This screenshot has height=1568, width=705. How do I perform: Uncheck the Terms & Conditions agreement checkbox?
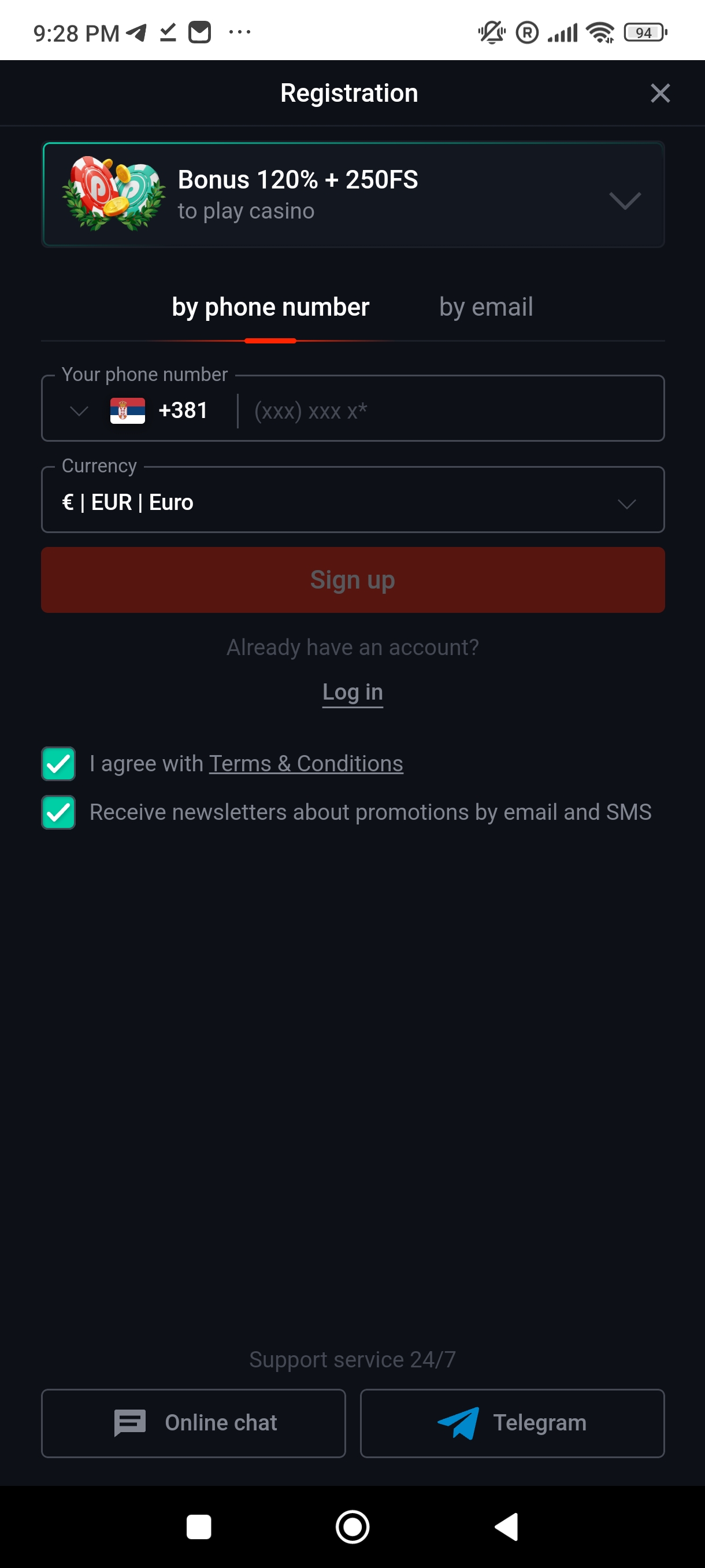point(58,763)
